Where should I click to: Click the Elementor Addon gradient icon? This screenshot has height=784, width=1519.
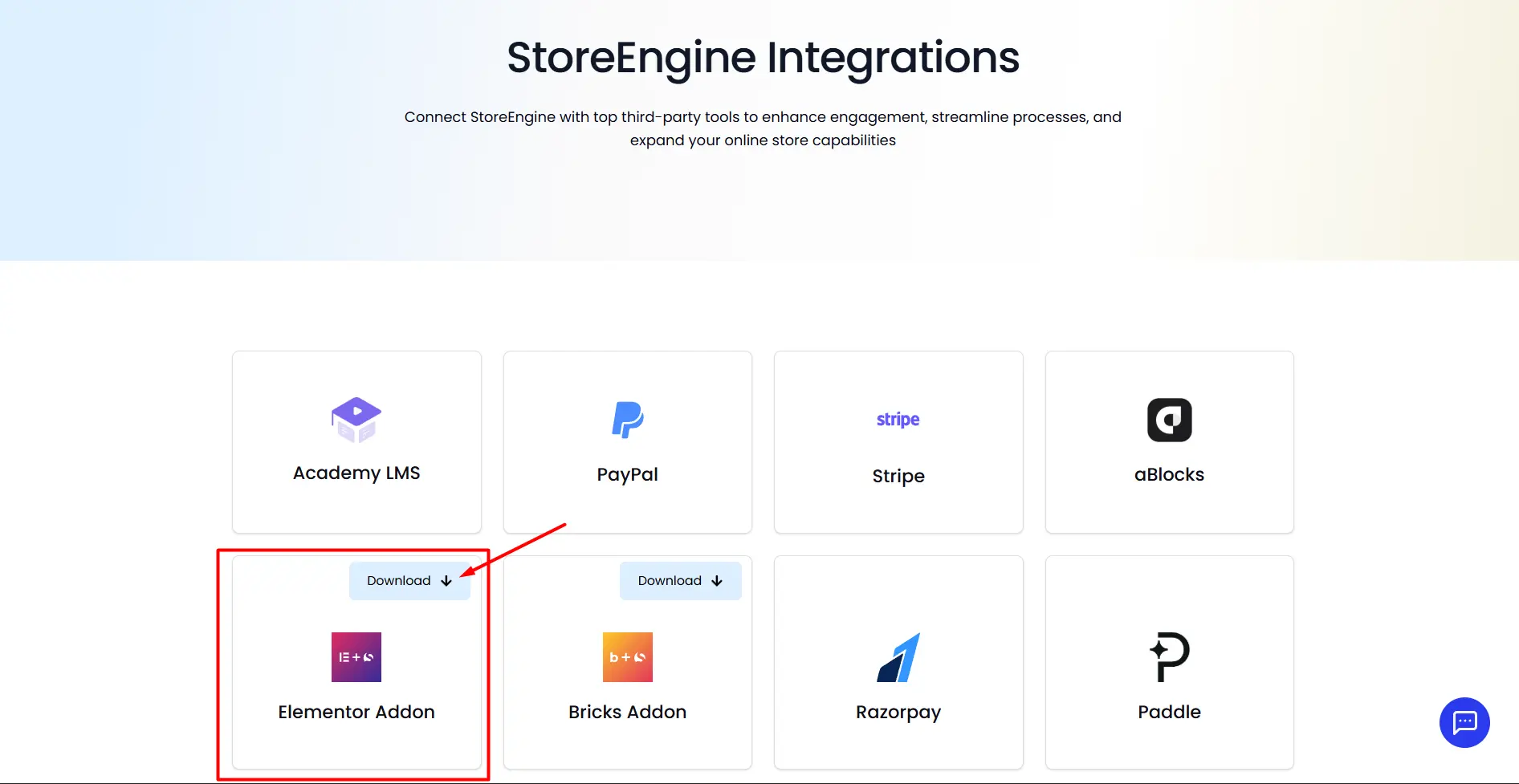(x=356, y=656)
